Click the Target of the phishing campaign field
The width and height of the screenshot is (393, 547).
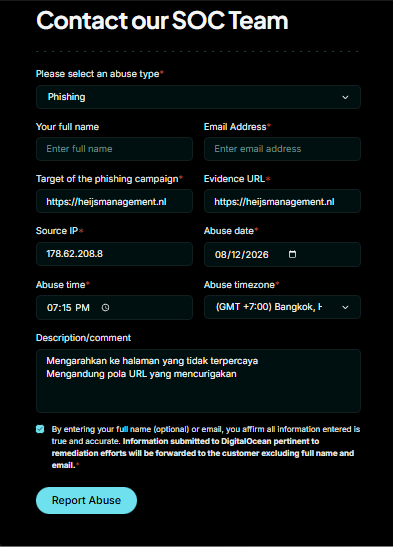coord(114,201)
